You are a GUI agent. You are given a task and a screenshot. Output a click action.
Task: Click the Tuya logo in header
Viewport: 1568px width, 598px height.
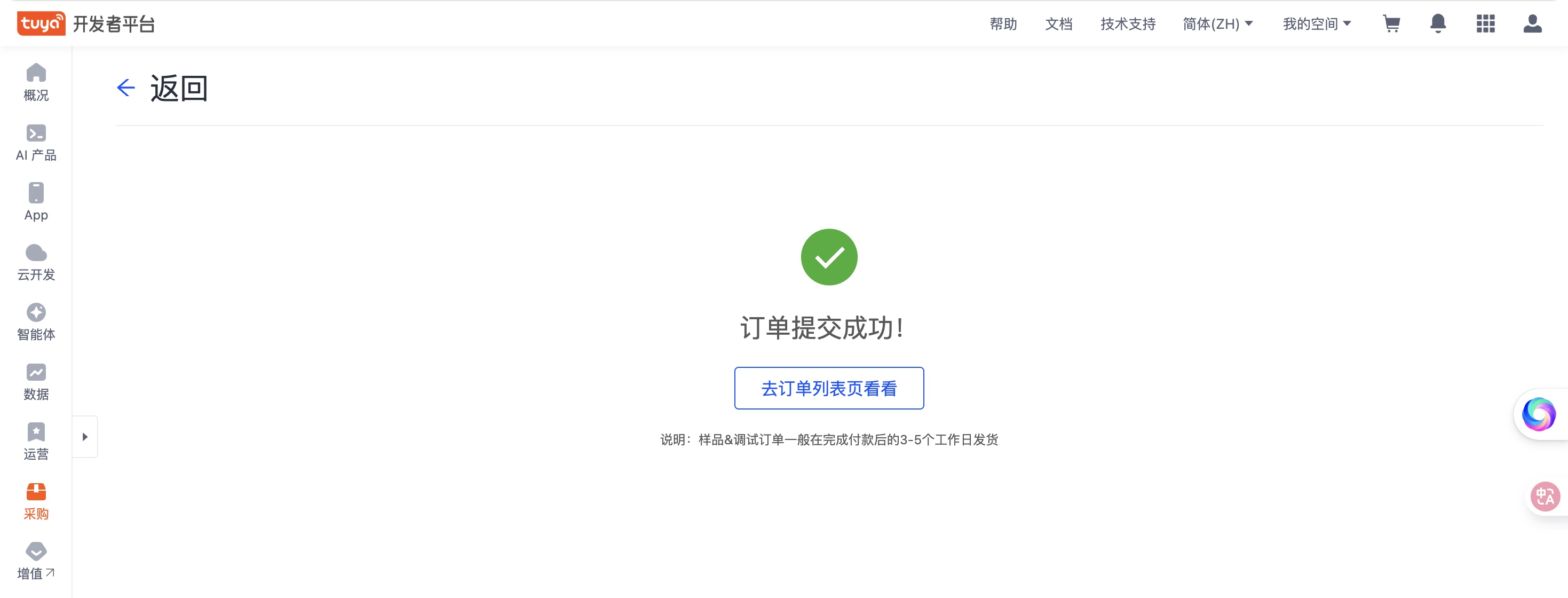click(41, 23)
